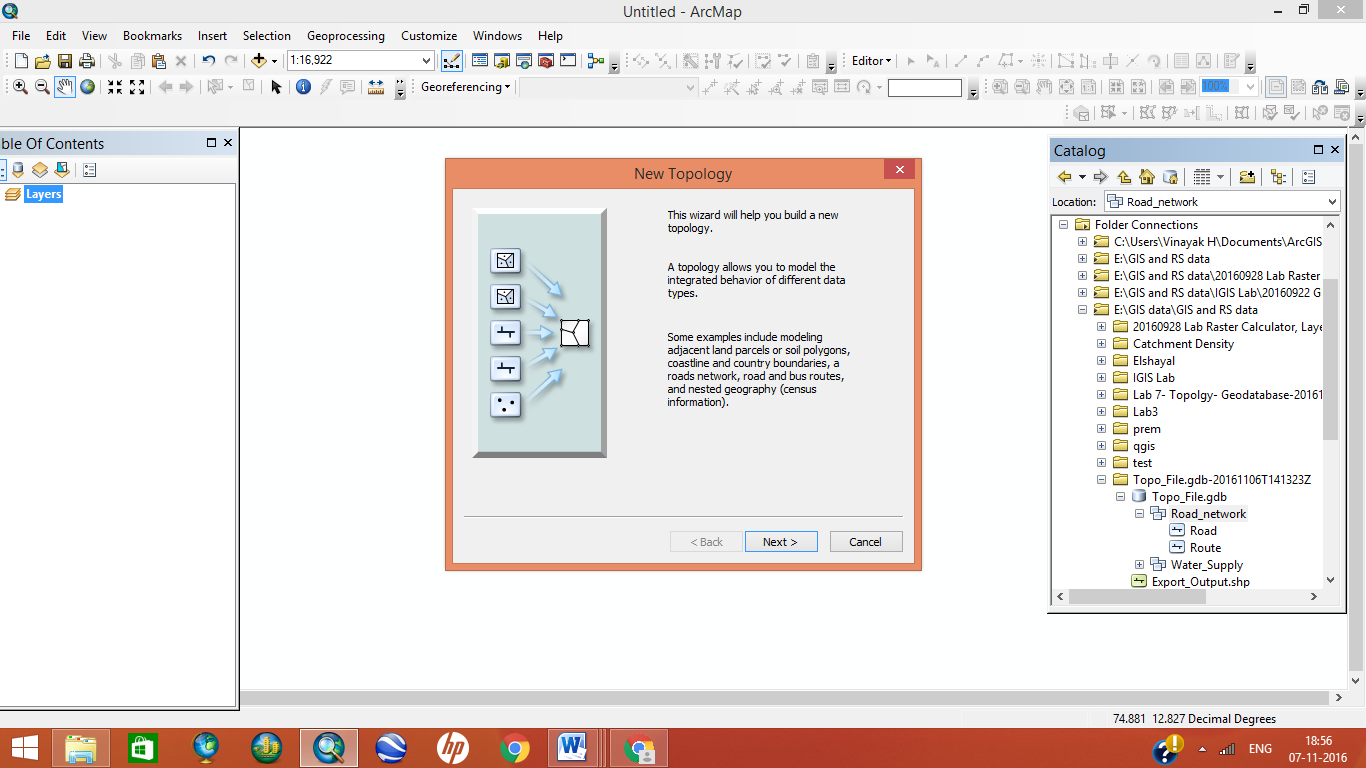The image size is (1366, 768).
Task: Open the Geoprocessing menu
Action: [345, 35]
